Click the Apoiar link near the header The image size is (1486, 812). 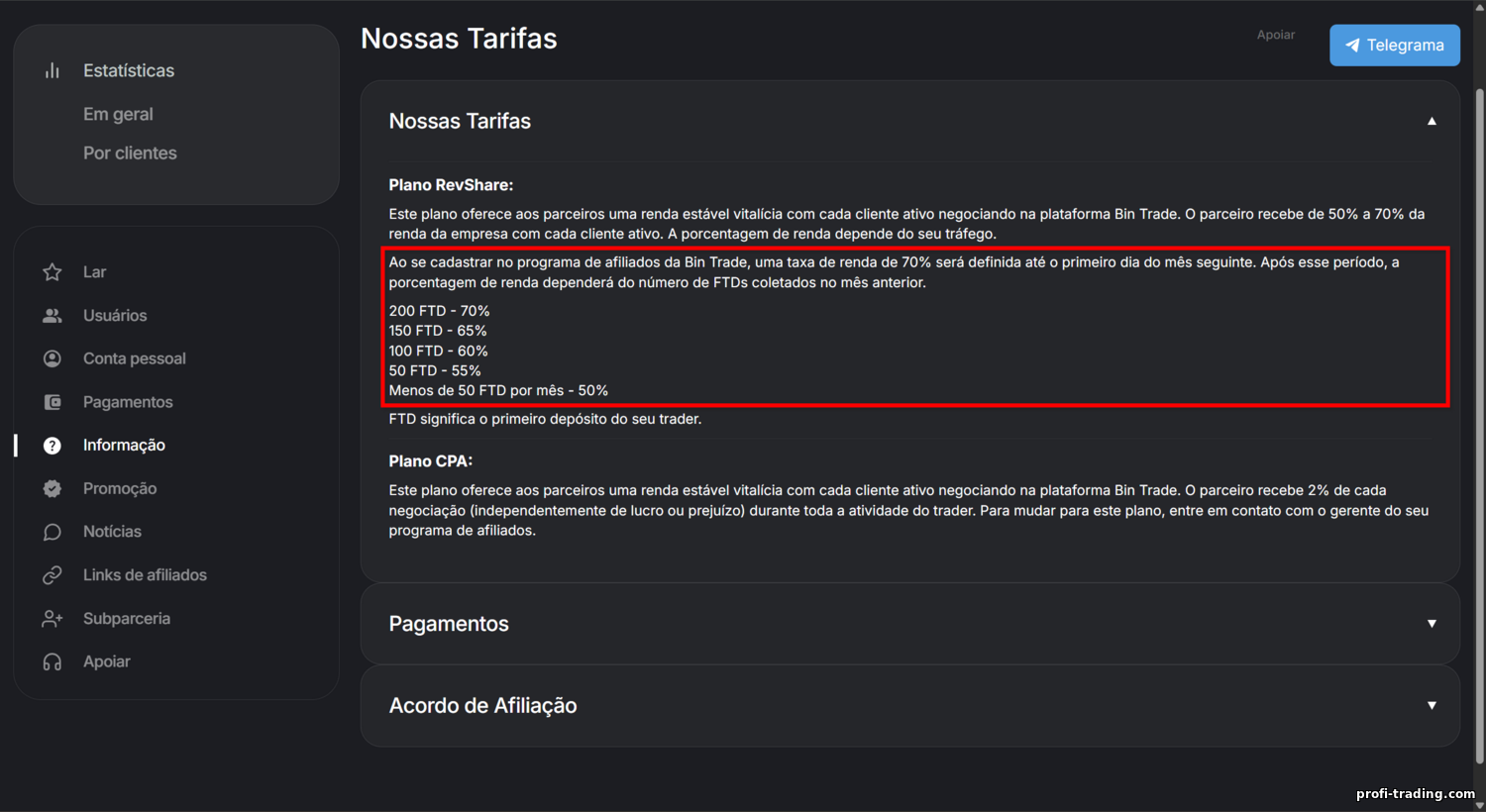[x=1276, y=35]
